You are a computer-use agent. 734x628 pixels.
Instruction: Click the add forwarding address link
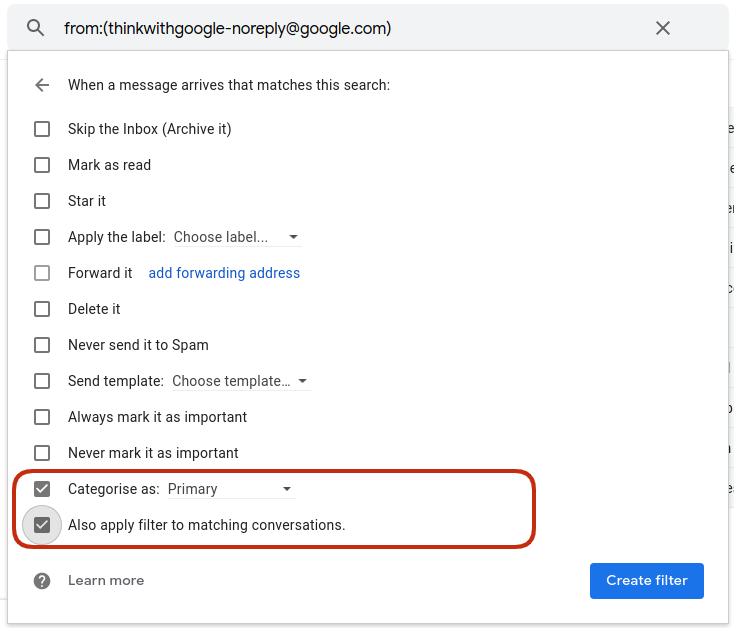click(224, 273)
